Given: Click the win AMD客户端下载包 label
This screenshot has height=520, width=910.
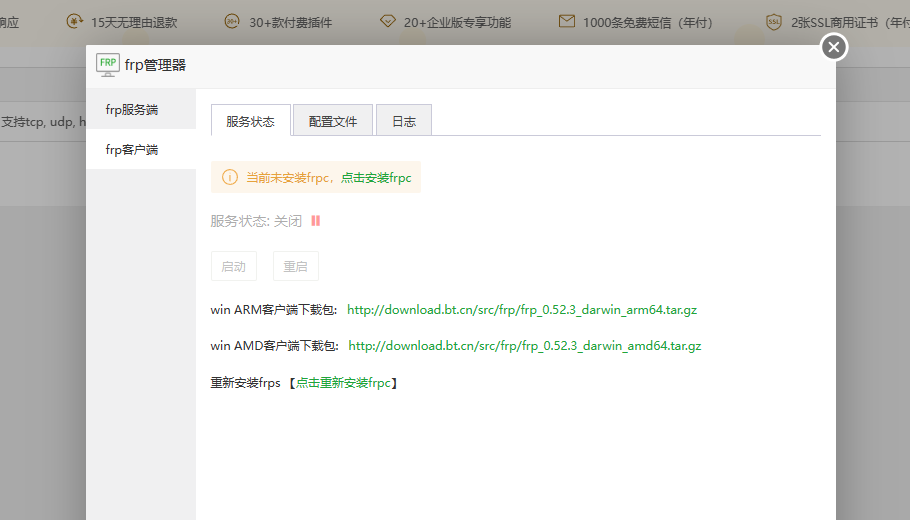Looking at the screenshot, I should (x=275, y=346).
